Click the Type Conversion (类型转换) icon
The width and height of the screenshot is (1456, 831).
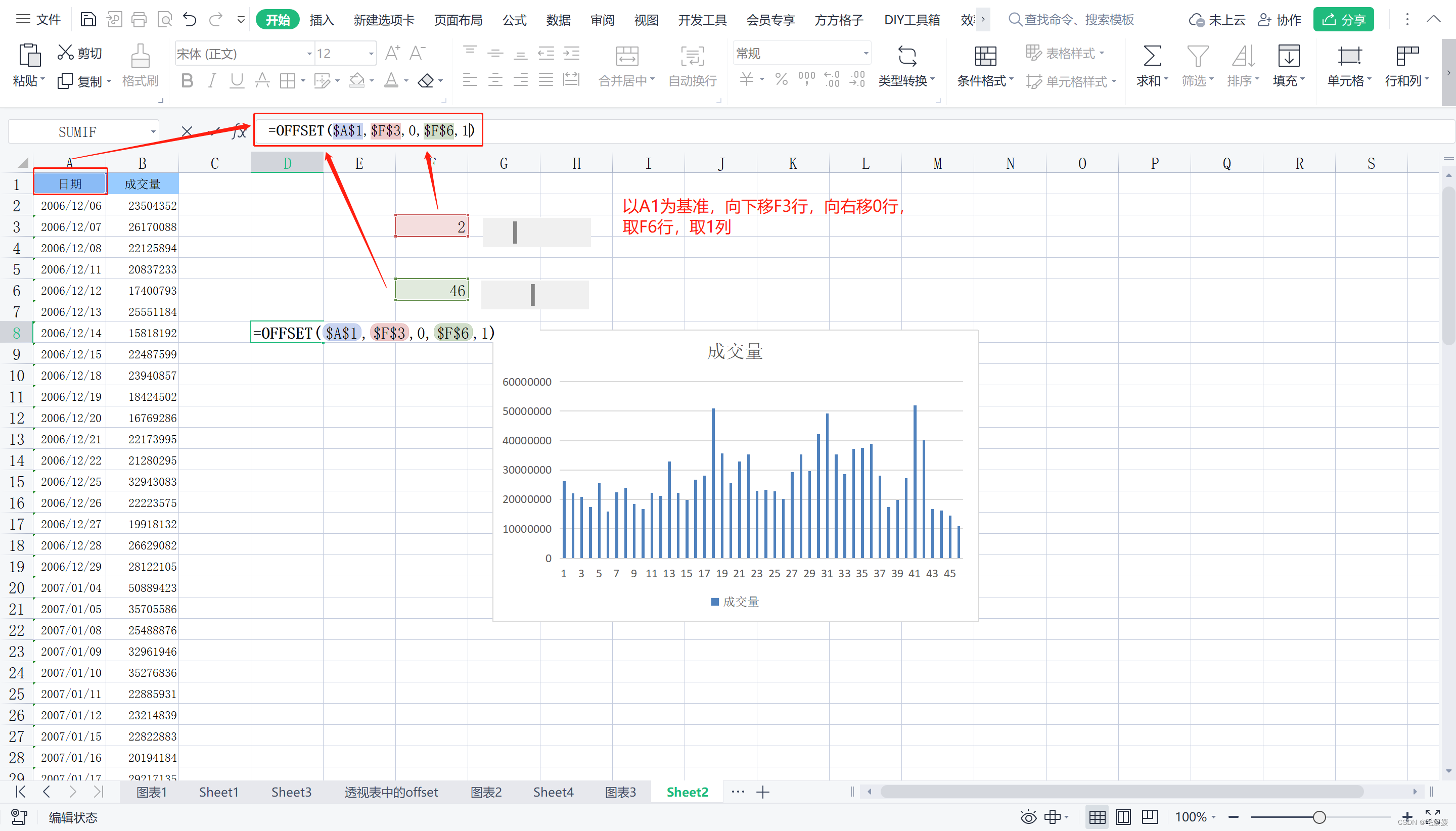pos(907,56)
